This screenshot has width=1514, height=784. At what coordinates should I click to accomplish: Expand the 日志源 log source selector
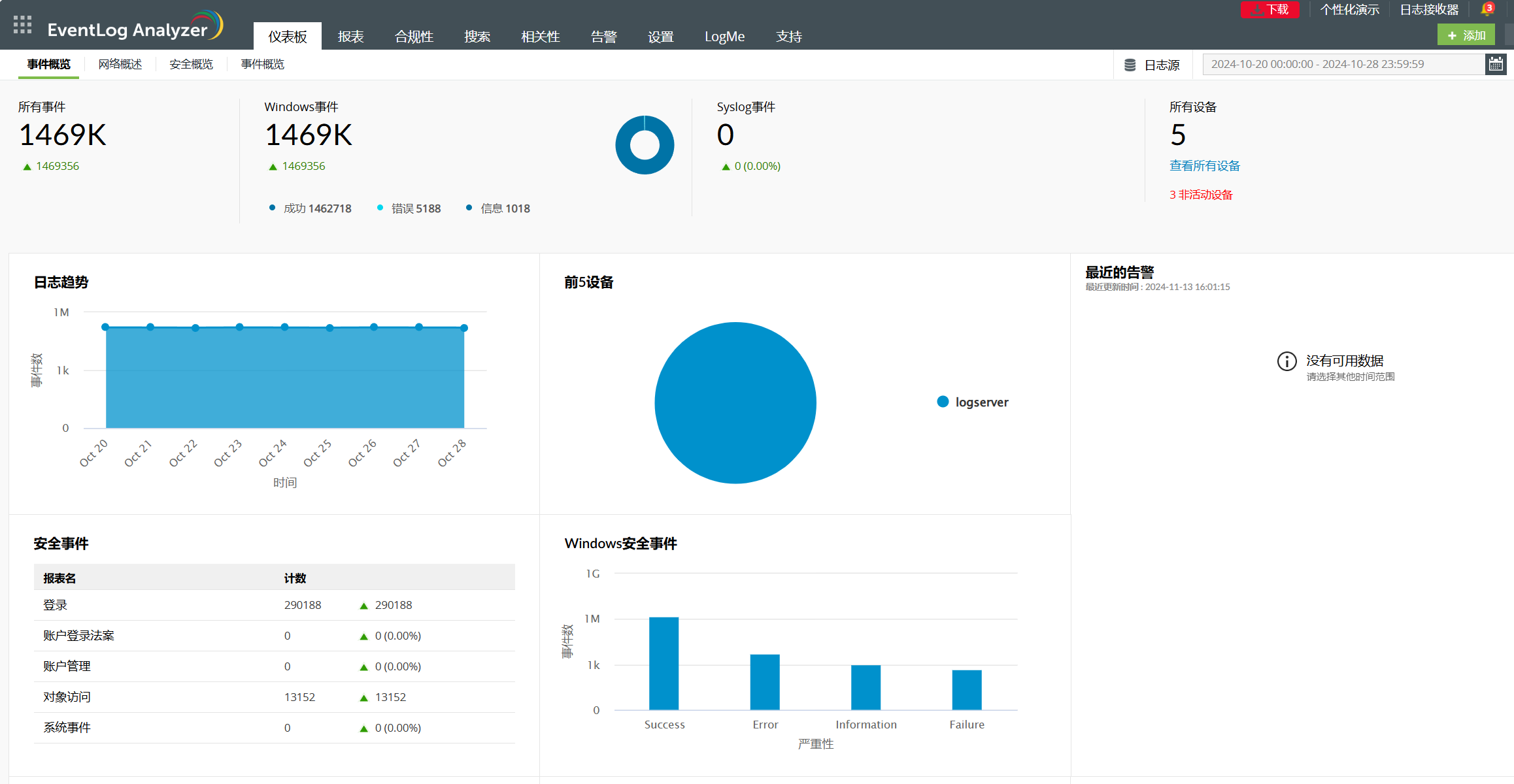click(1161, 65)
